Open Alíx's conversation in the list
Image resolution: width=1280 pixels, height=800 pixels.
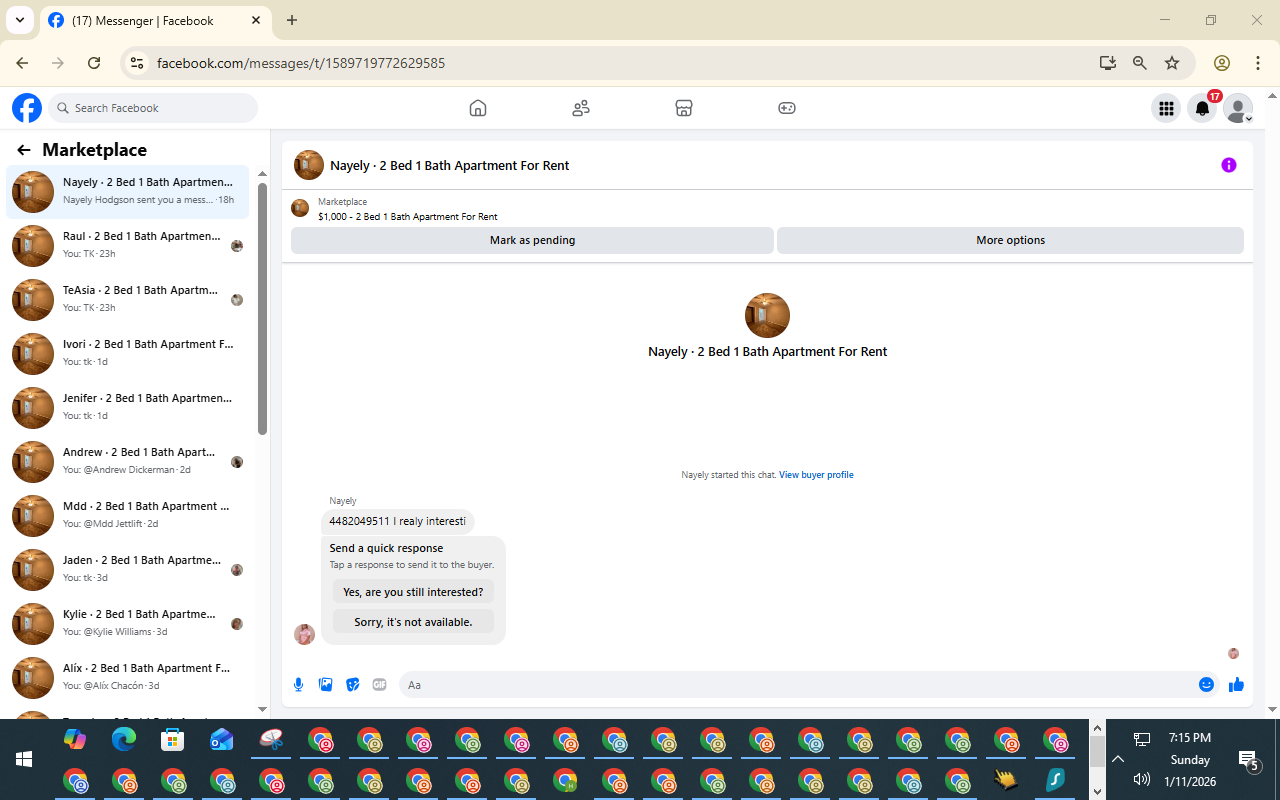pyautogui.click(x=128, y=678)
